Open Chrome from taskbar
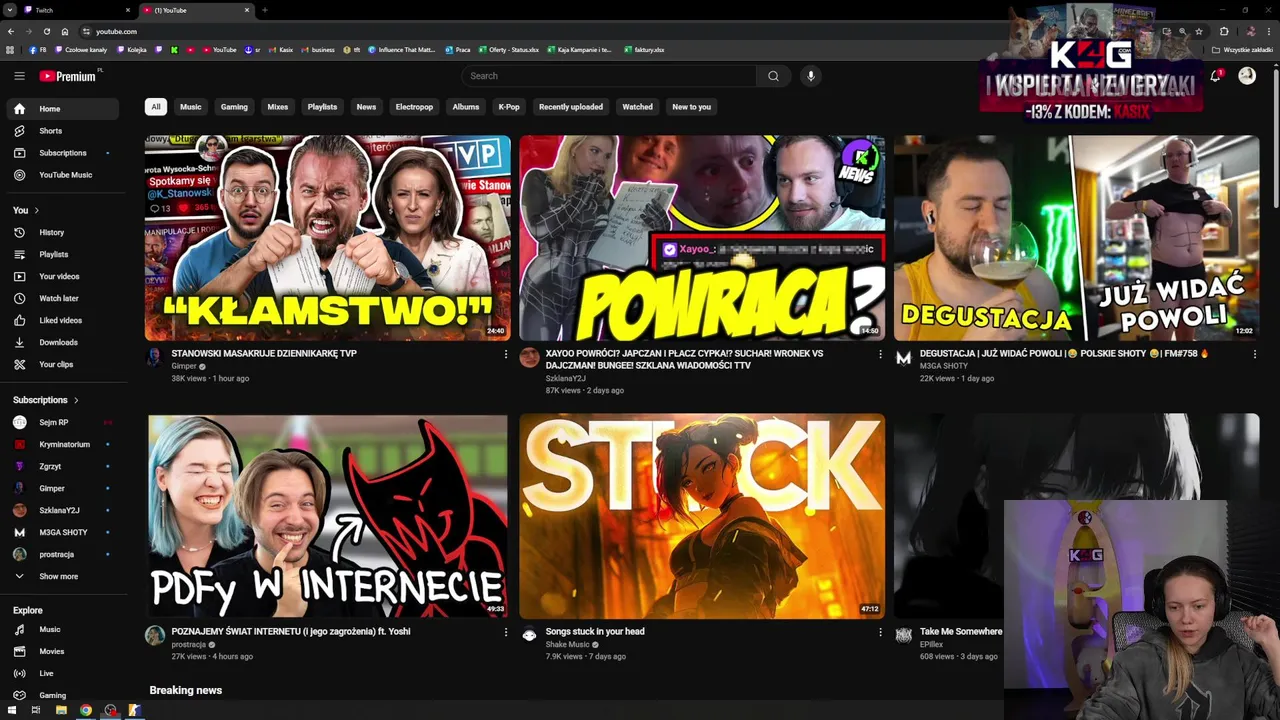 [86, 710]
